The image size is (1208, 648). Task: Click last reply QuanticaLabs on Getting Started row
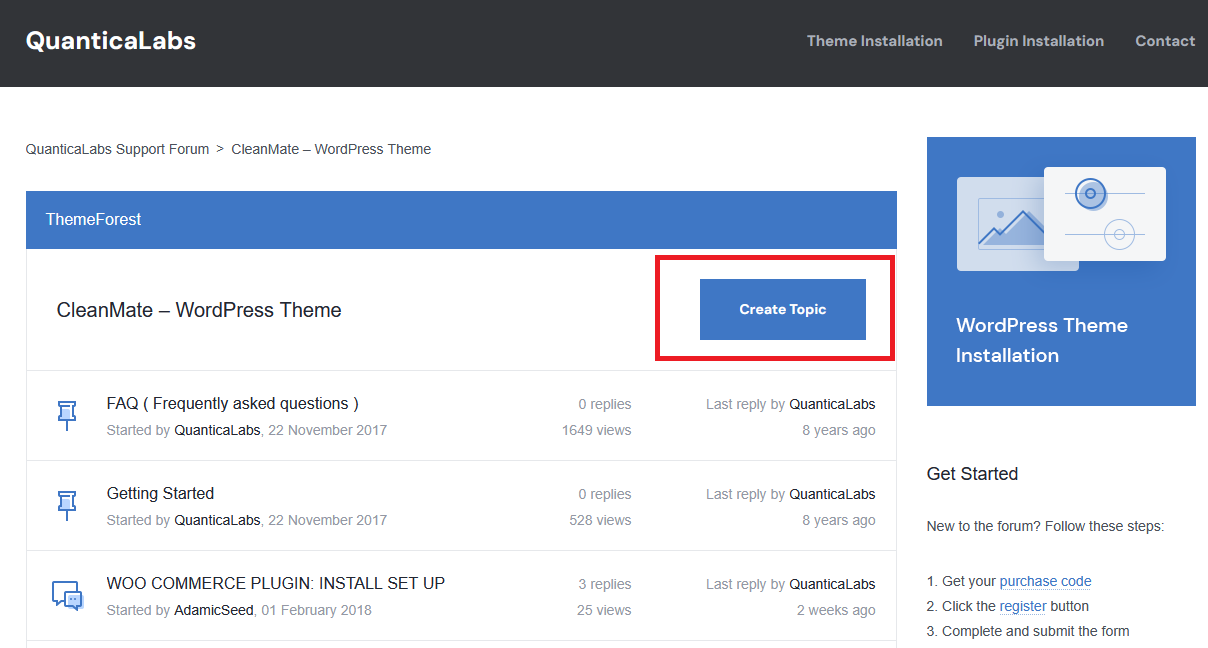[x=832, y=494]
